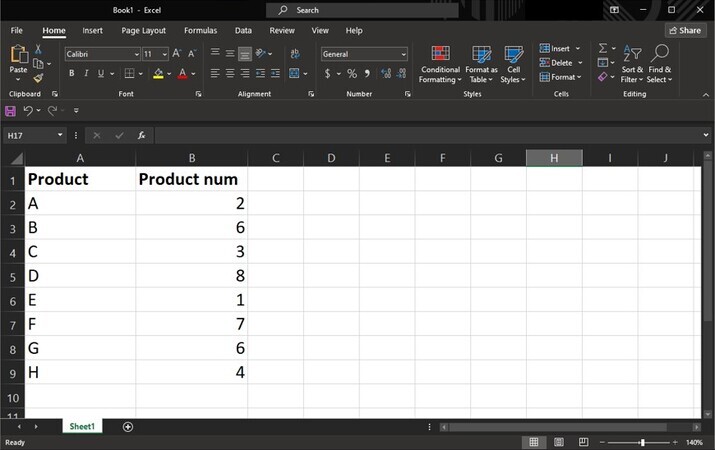Decrease indent in Alignment group
715x450 pixels.
[260, 73]
